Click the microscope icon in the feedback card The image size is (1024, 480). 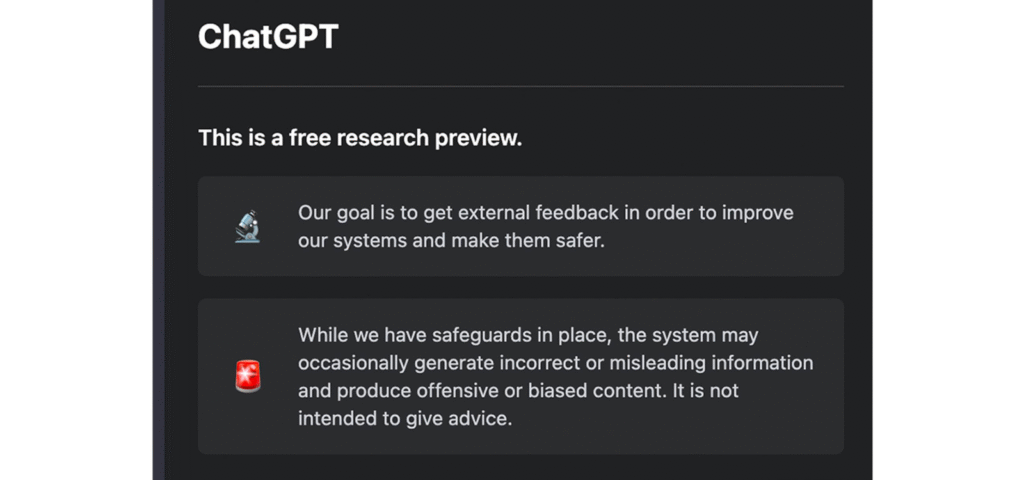[x=247, y=226]
